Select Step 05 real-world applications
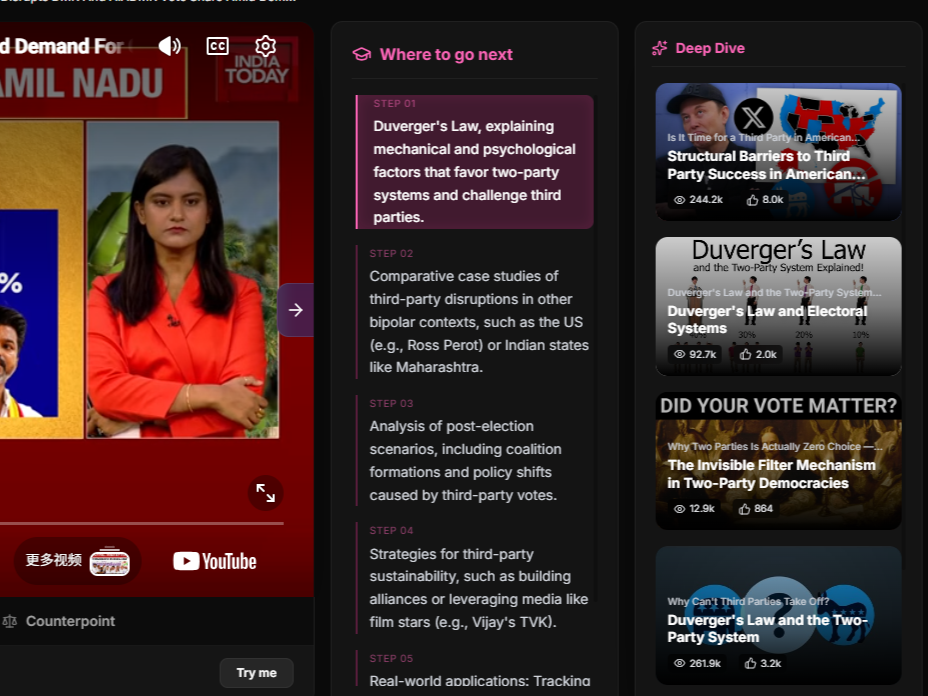Screen dimensions: 928x696 (475, 670)
